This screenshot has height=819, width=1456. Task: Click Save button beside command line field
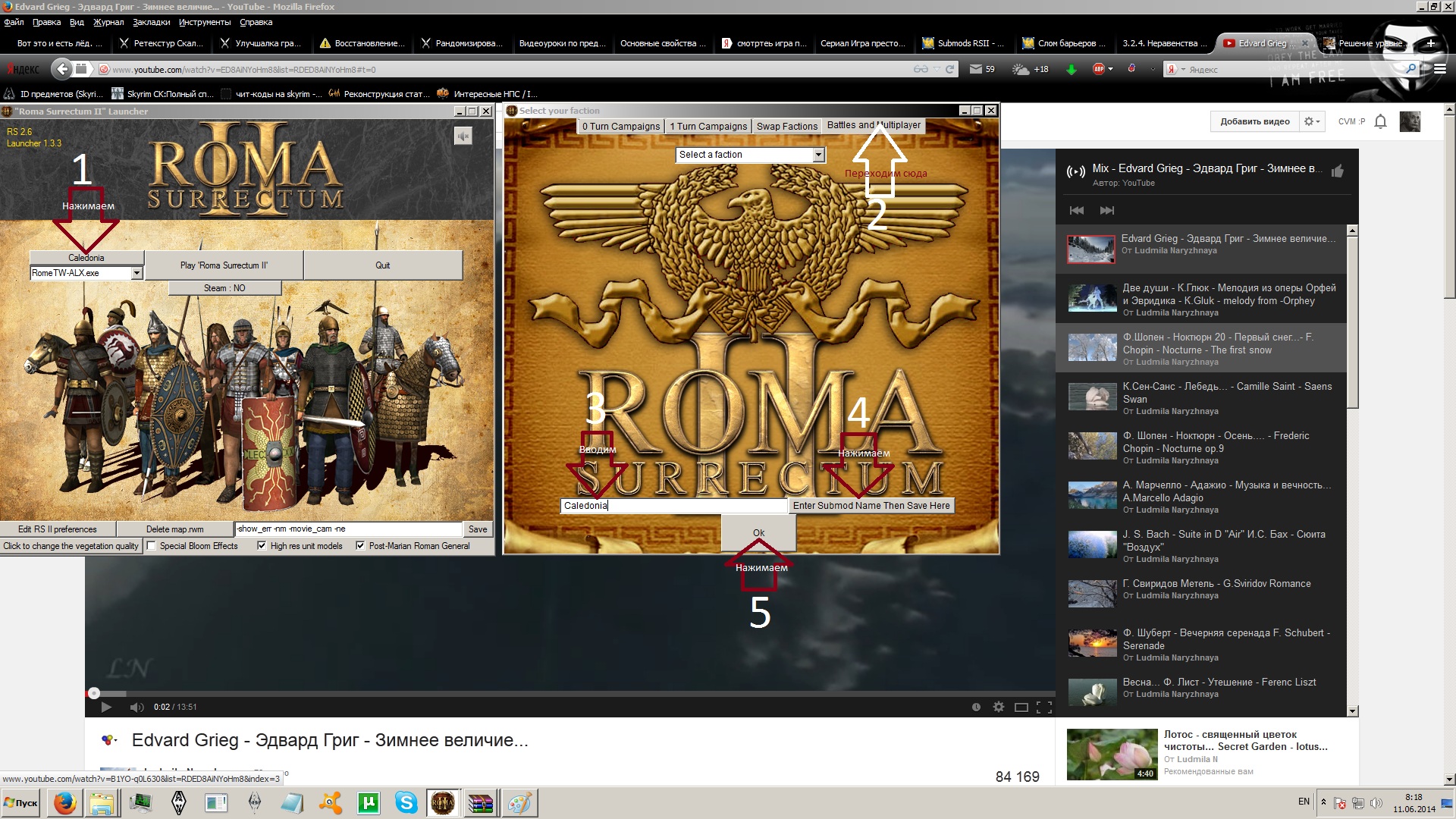pos(478,529)
